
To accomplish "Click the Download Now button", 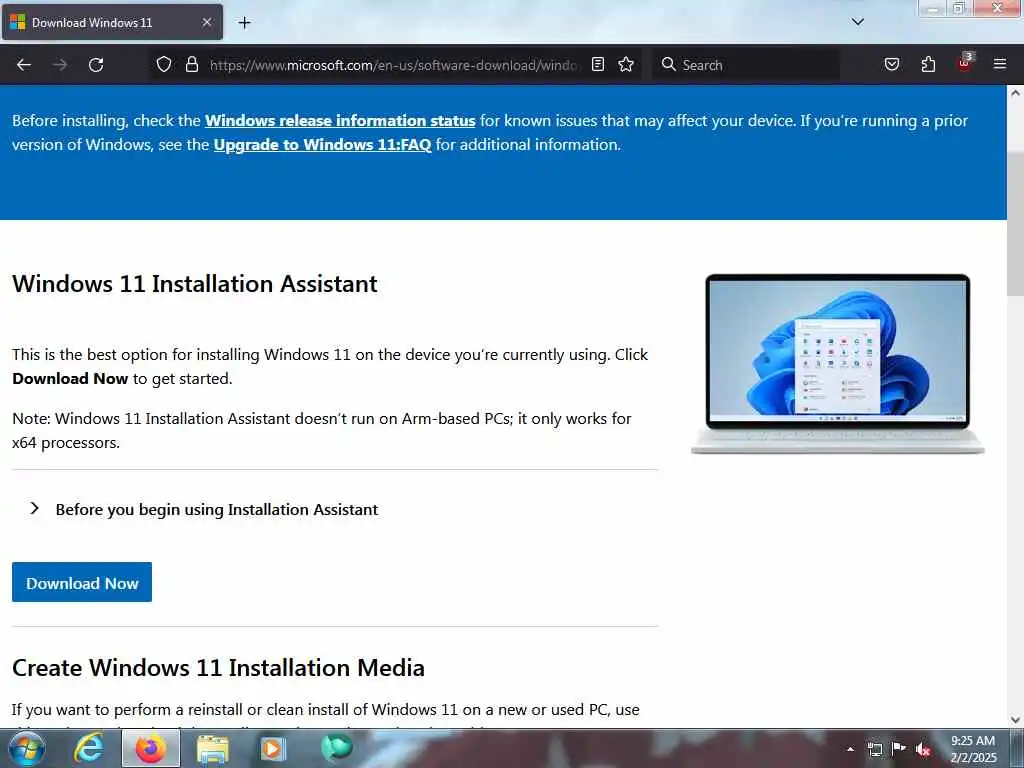I will click(x=82, y=583).
